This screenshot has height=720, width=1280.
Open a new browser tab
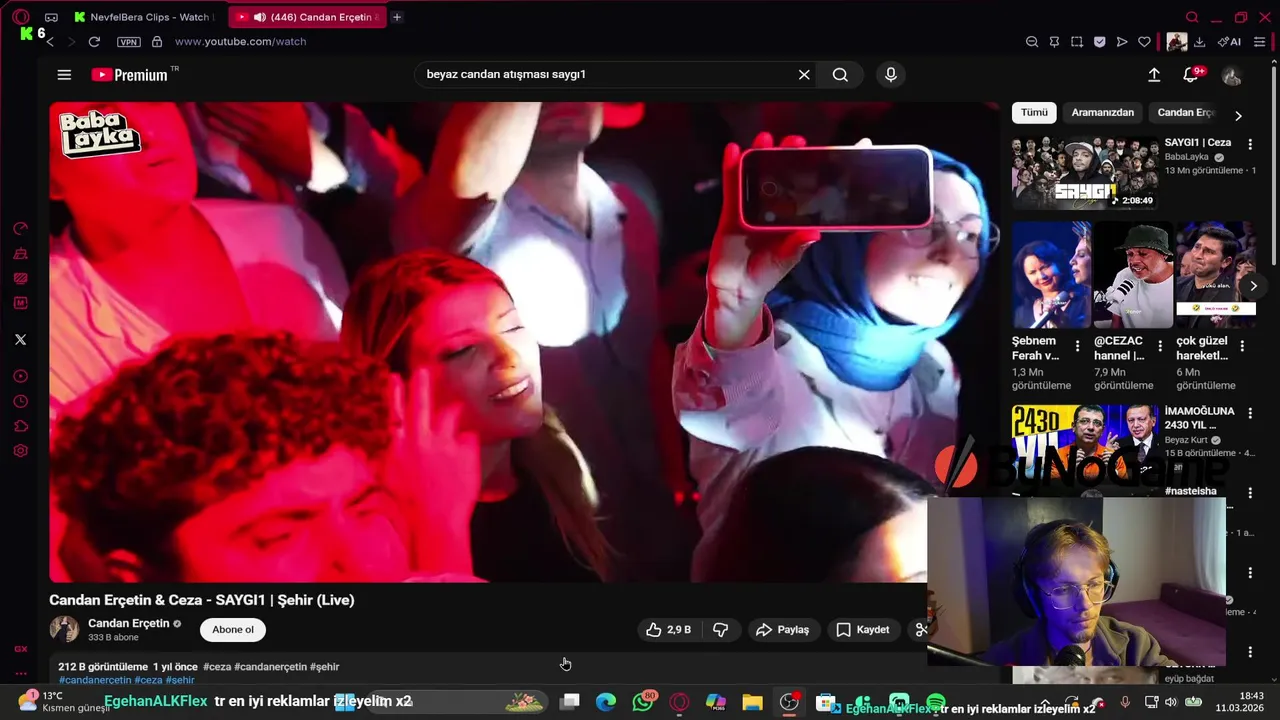397,17
